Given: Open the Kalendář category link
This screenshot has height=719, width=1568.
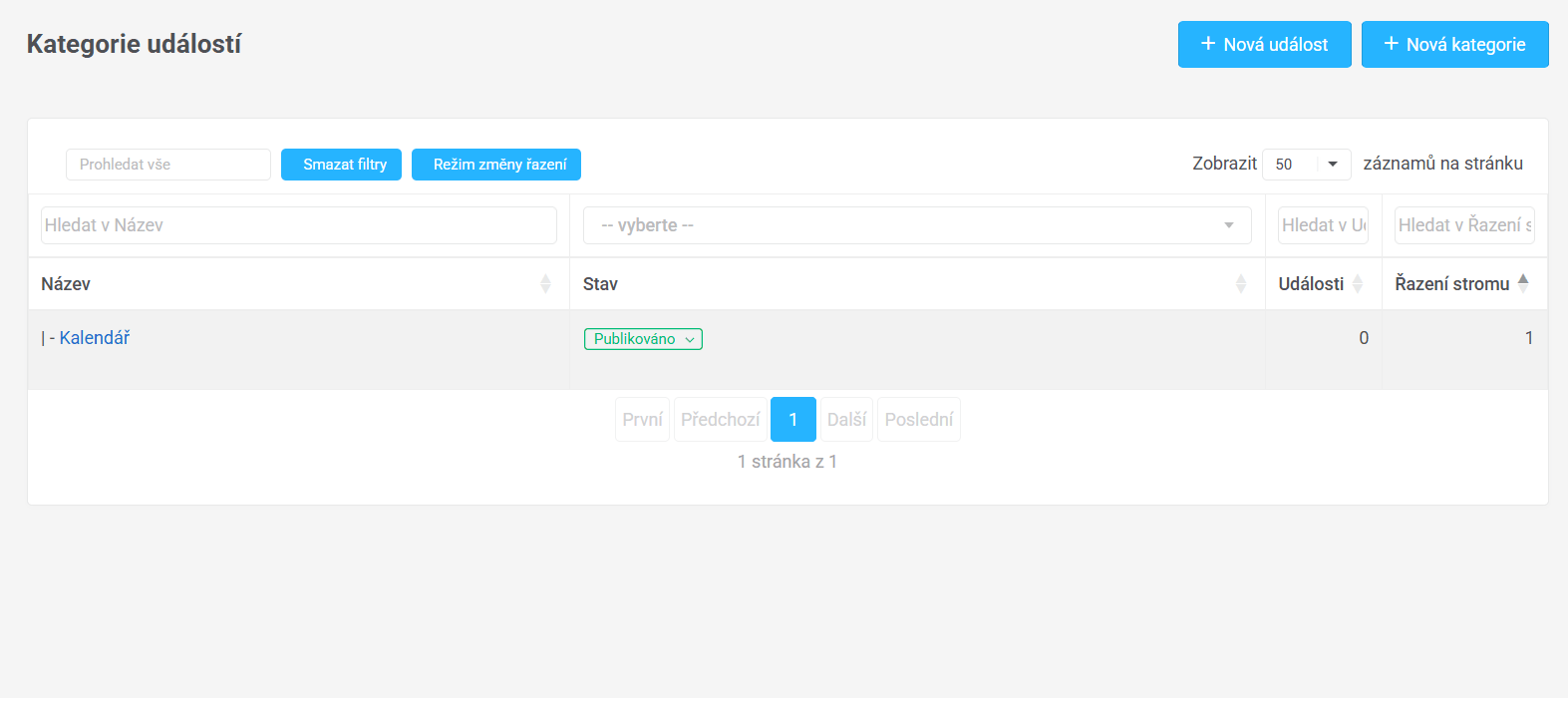Looking at the screenshot, I should coord(95,338).
